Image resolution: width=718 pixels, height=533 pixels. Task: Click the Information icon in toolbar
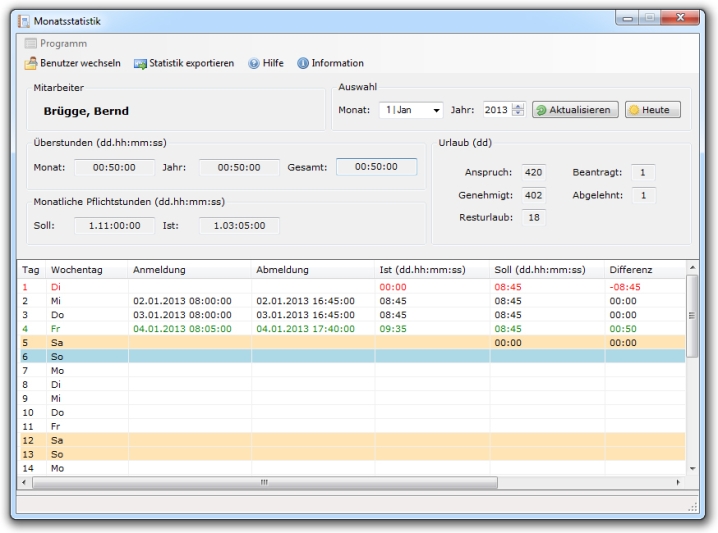click(302, 63)
